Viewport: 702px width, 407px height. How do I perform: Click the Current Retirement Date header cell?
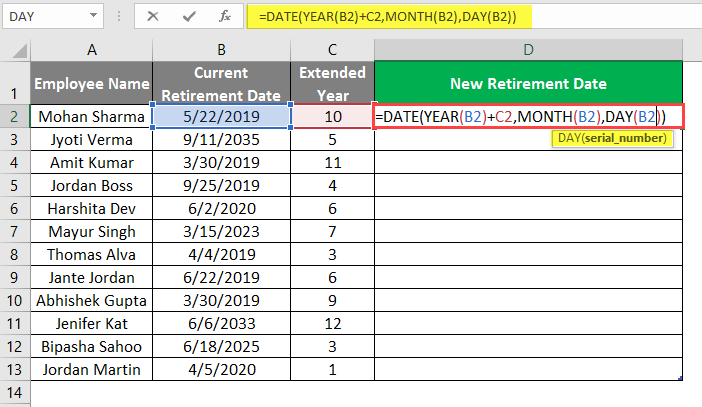[x=222, y=83]
